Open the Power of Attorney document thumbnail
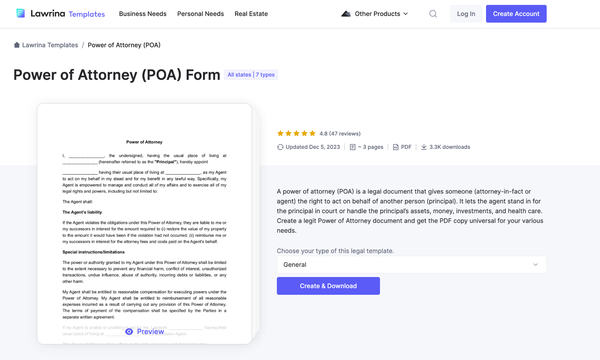The height and width of the screenshot is (360, 600). point(144,223)
